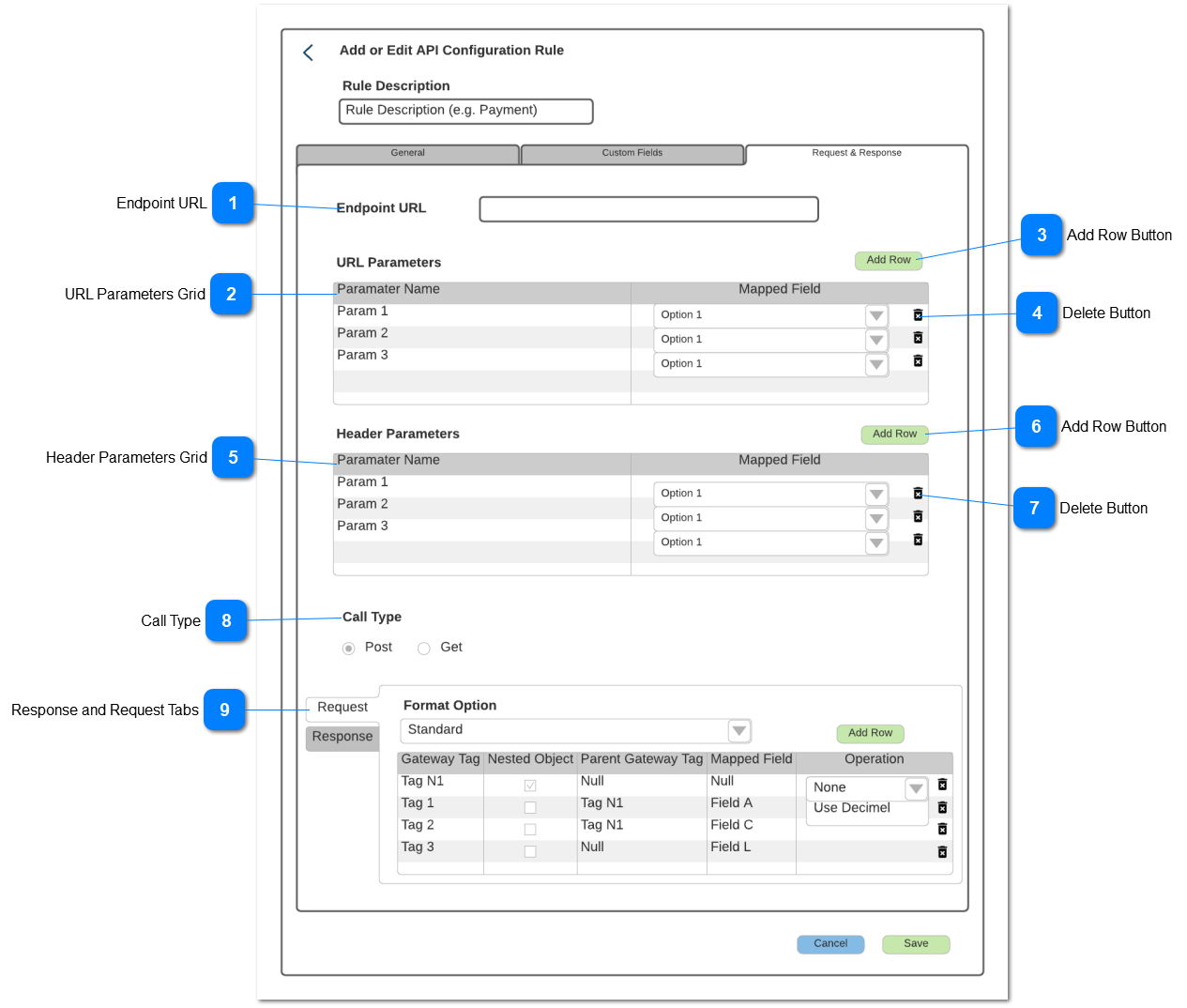Click Add Row above the URL Parameters grid
Screen dimensions: 1187x1008
[888, 260]
